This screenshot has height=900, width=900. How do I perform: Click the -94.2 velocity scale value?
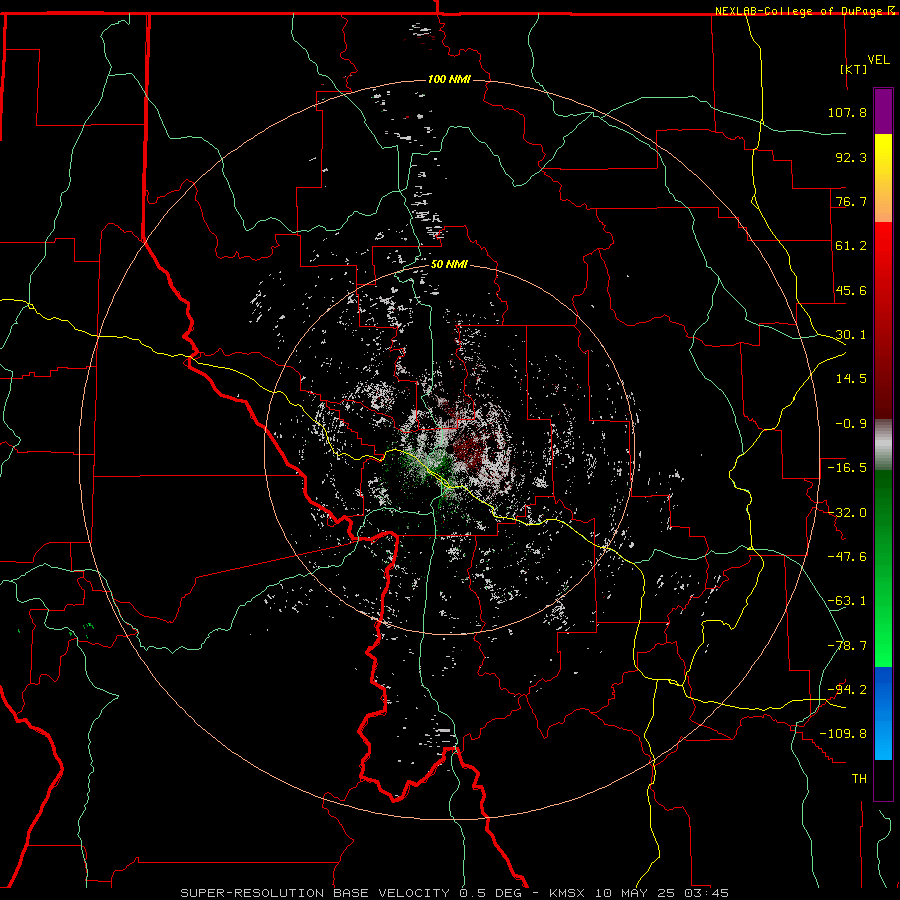point(847,690)
